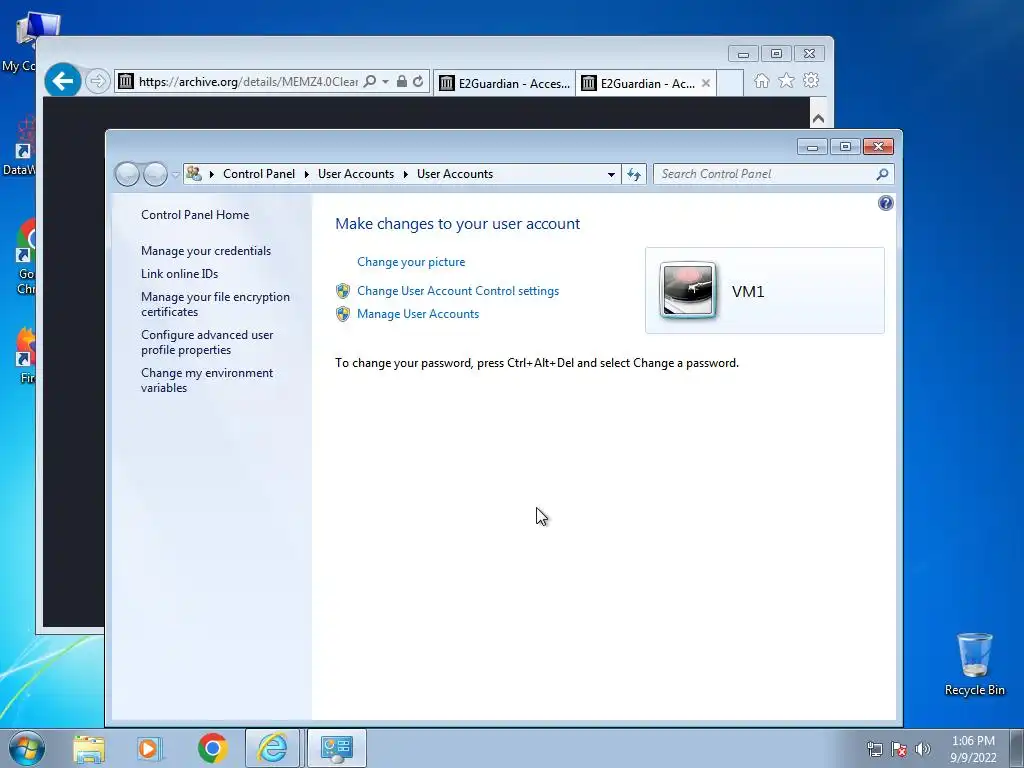Open Favorites star in Internet Explorer
1024x768 pixels.
coord(786,80)
